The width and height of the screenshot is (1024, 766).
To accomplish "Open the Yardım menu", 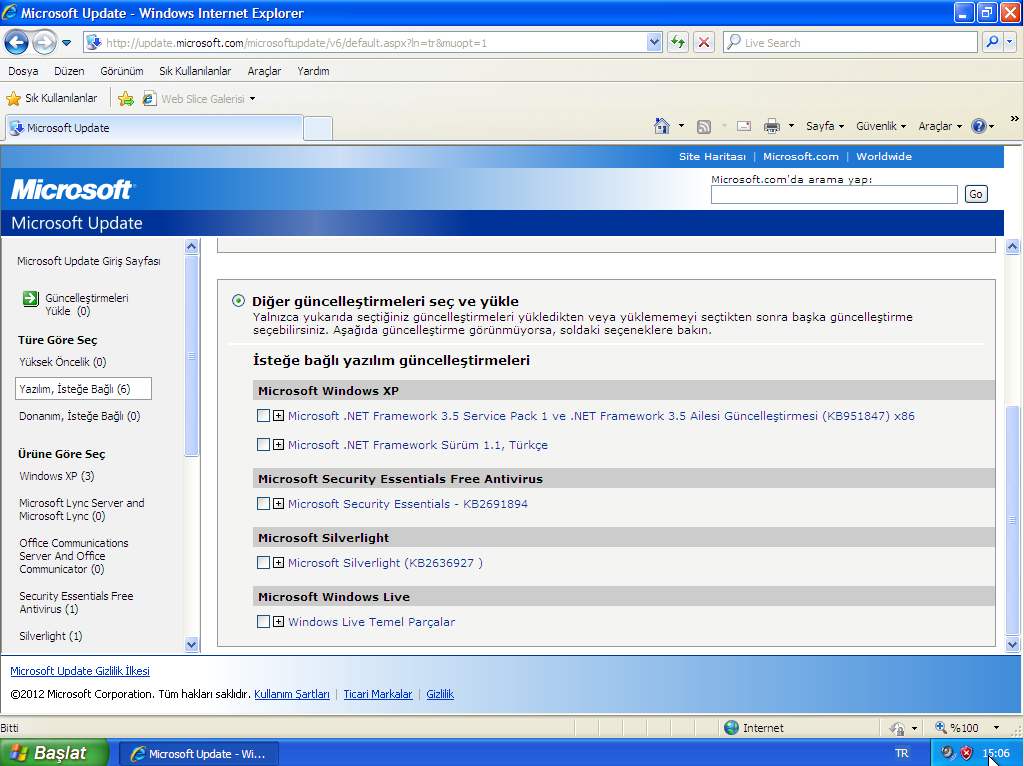I will pos(313,71).
